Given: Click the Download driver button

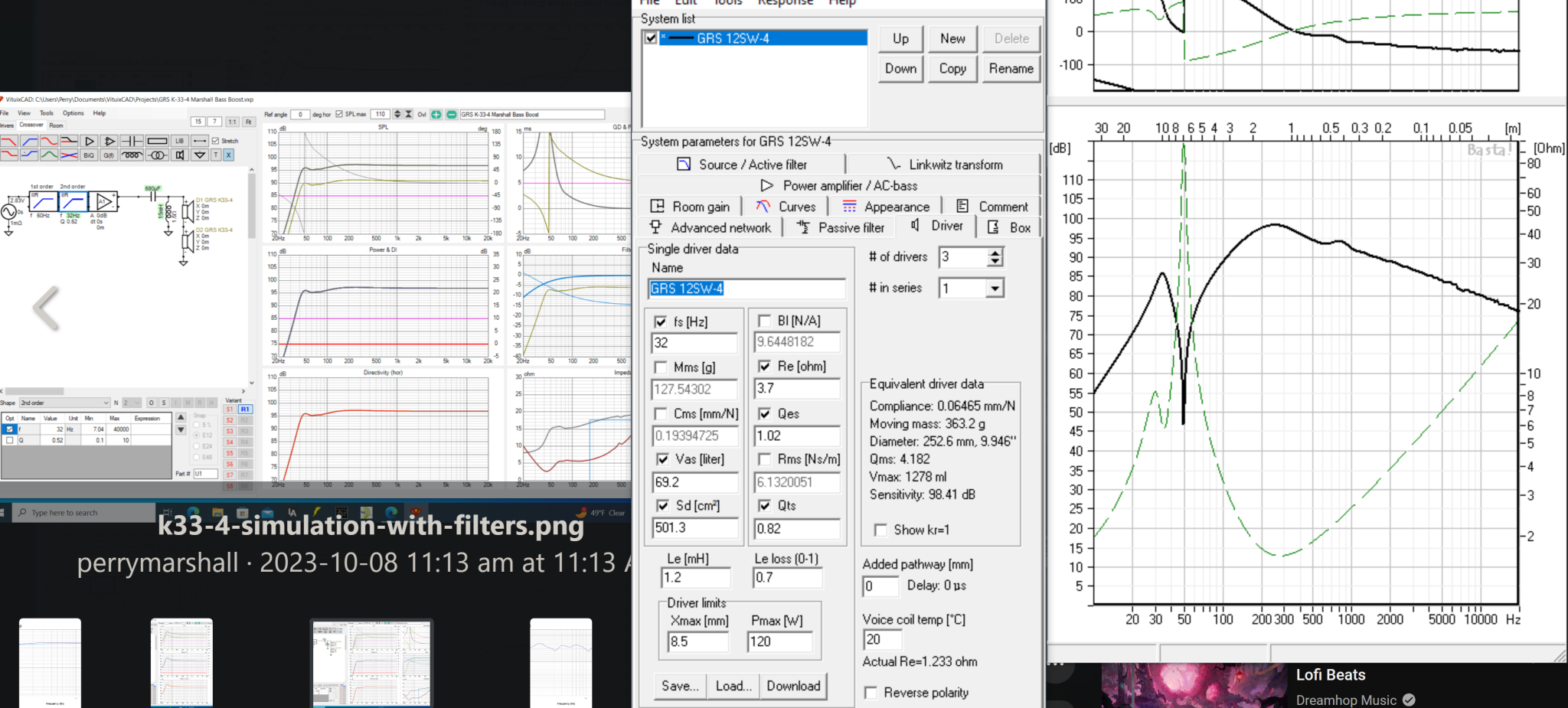Looking at the screenshot, I should click(793, 686).
